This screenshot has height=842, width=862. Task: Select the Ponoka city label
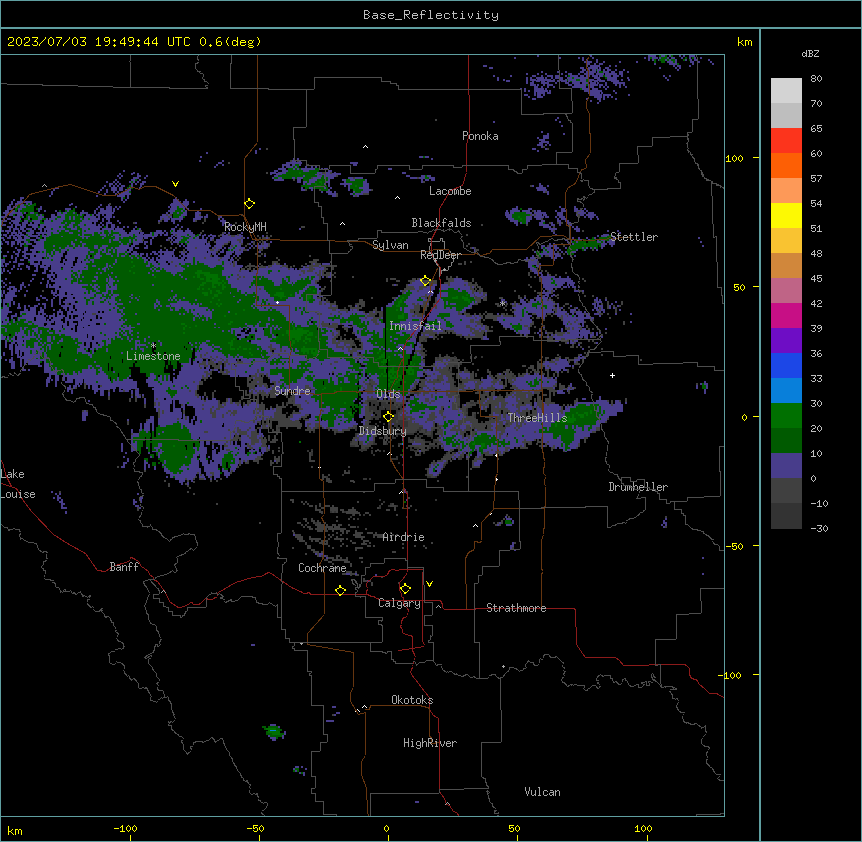pos(480,136)
